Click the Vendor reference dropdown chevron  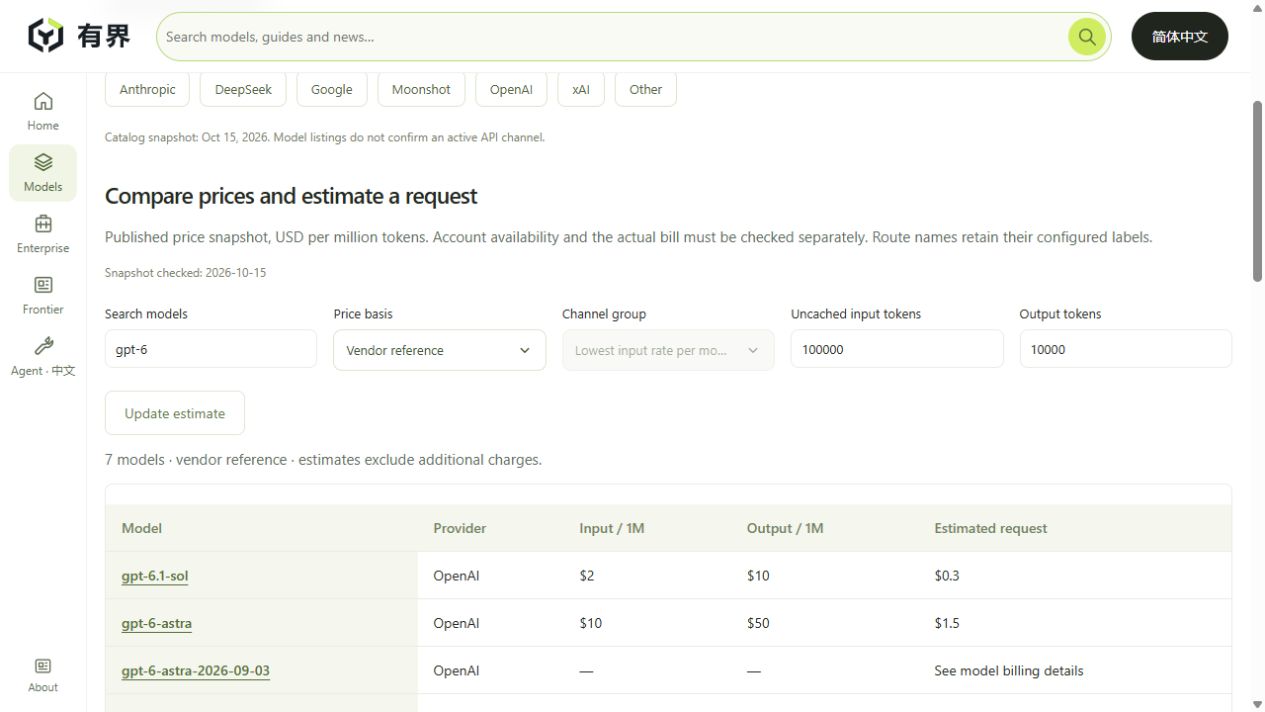tap(525, 351)
